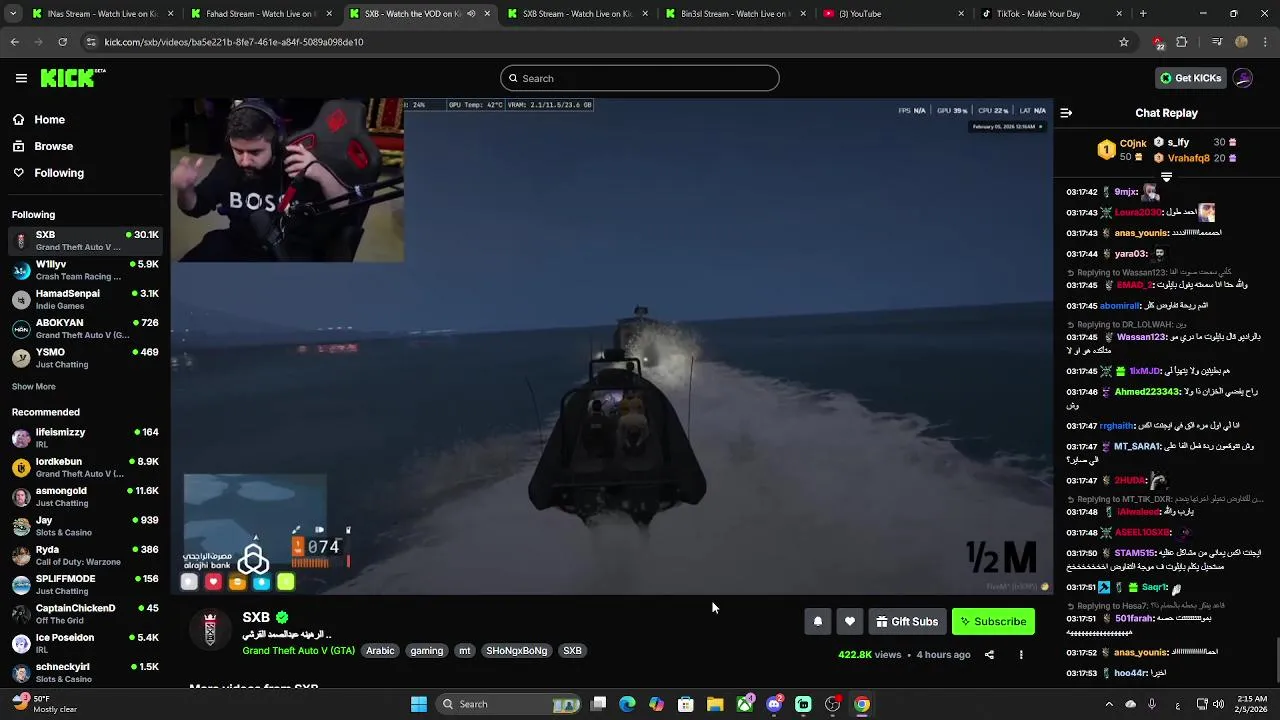Mute the playing SXB VOD tab

tap(471, 14)
